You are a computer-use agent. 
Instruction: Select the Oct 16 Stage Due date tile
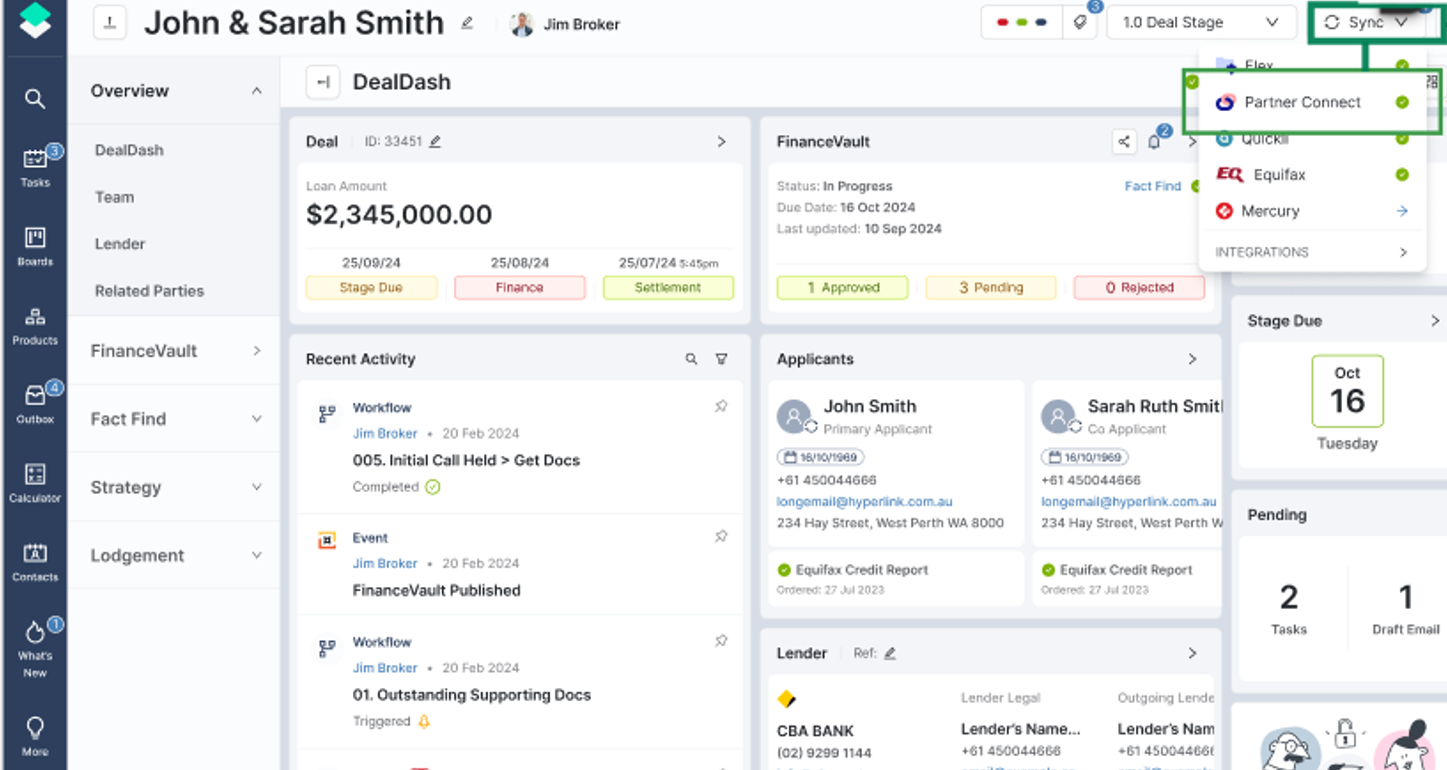coord(1347,391)
